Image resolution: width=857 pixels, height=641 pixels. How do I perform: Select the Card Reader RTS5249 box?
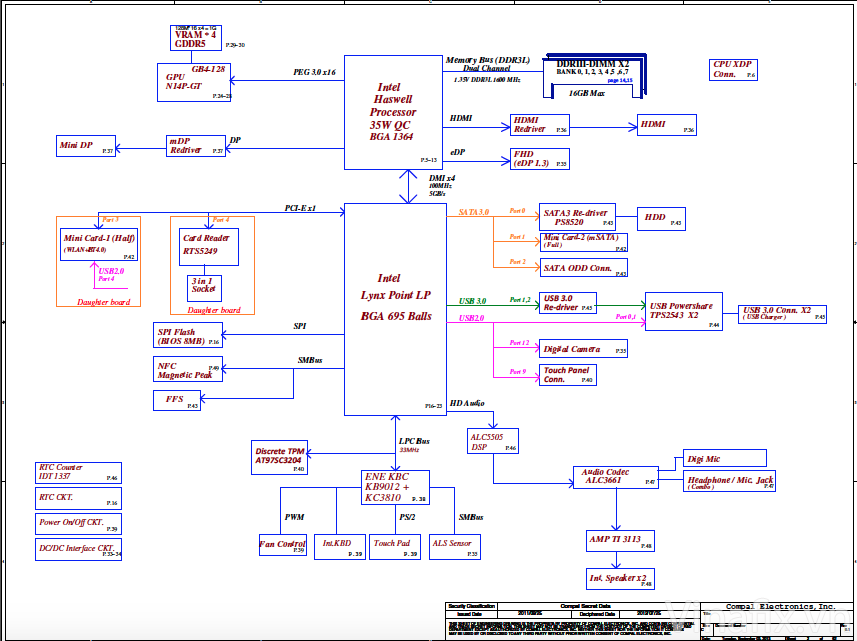coord(209,247)
